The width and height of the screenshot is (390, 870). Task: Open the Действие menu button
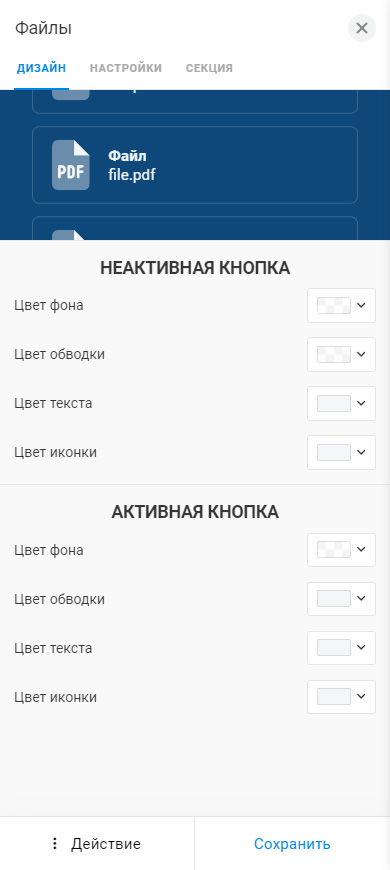pos(97,843)
